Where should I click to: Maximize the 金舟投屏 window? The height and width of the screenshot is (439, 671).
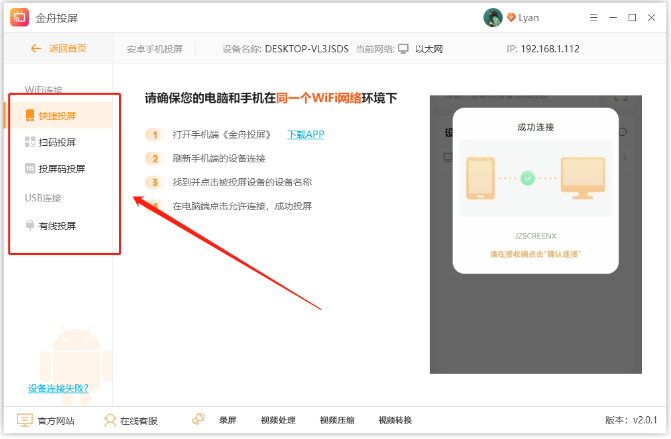click(x=632, y=18)
